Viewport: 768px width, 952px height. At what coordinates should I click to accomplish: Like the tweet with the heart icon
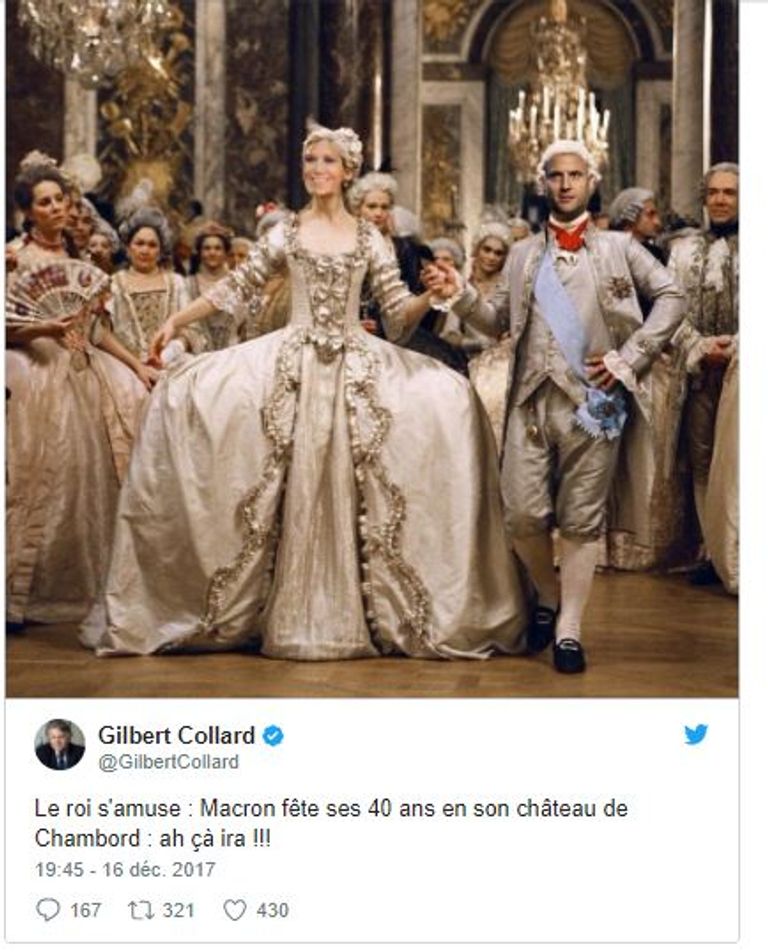(x=234, y=910)
